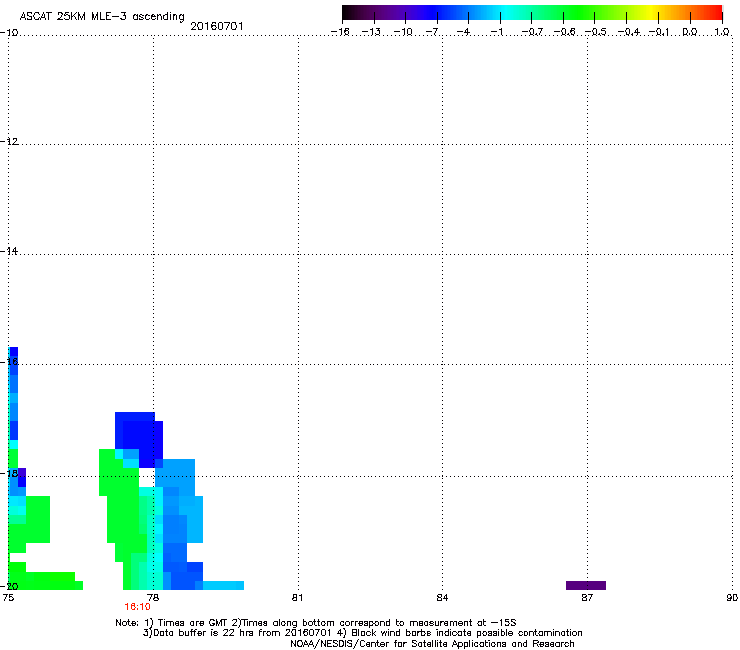Click the longitude axis label '84'
The image size is (740, 650).
click(442, 598)
